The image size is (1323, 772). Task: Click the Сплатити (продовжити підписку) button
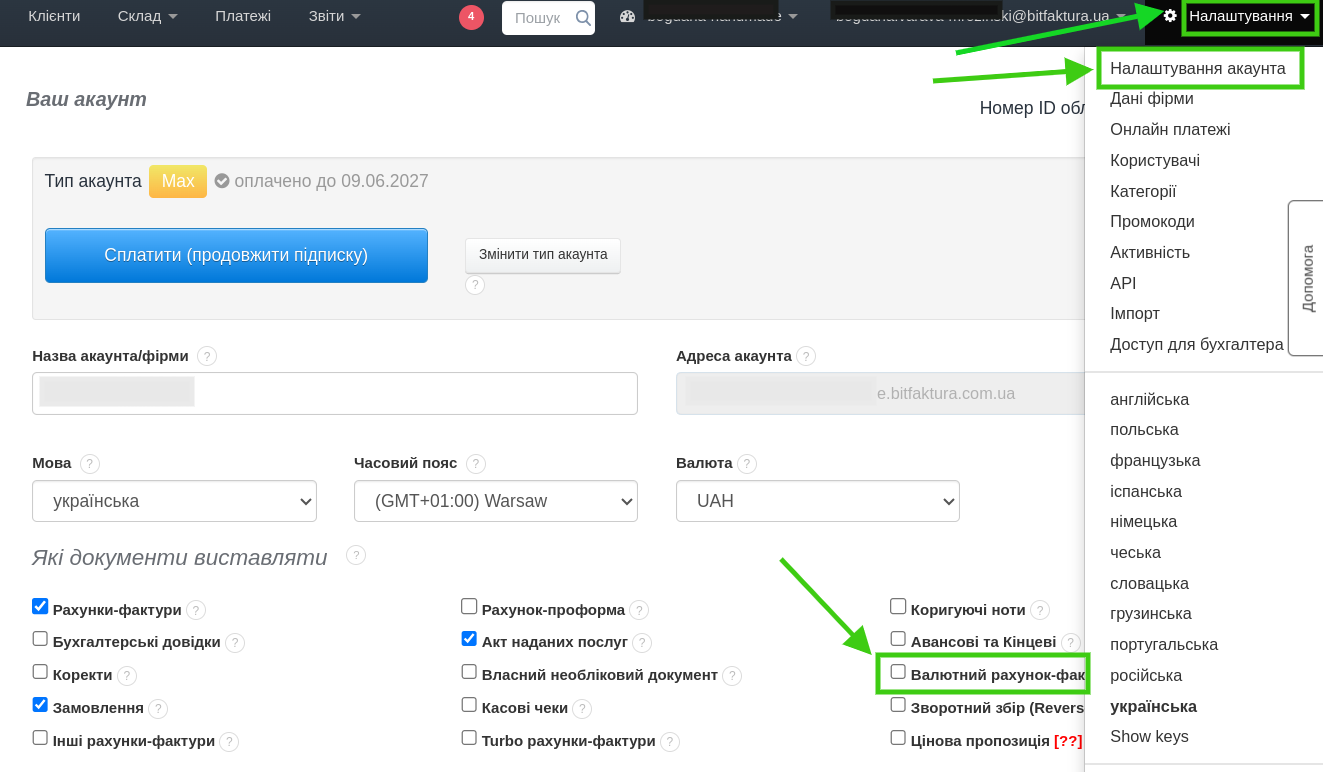click(x=236, y=255)
